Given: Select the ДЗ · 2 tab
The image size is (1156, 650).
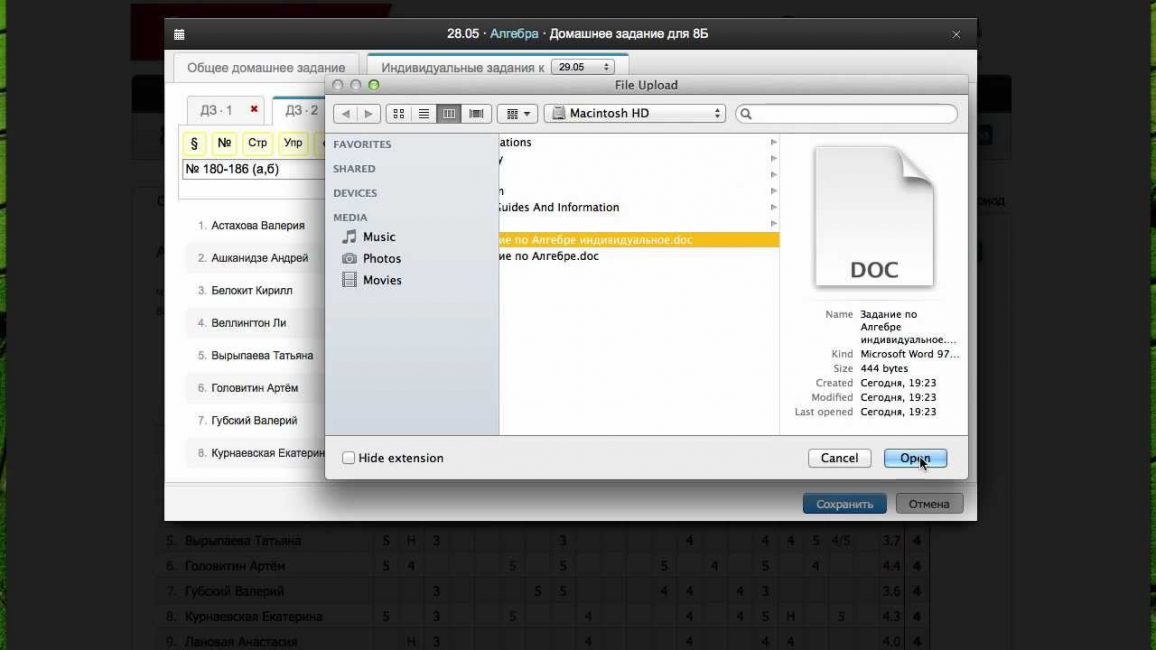Looking at the screenshot, I should (x=302, y=110).
